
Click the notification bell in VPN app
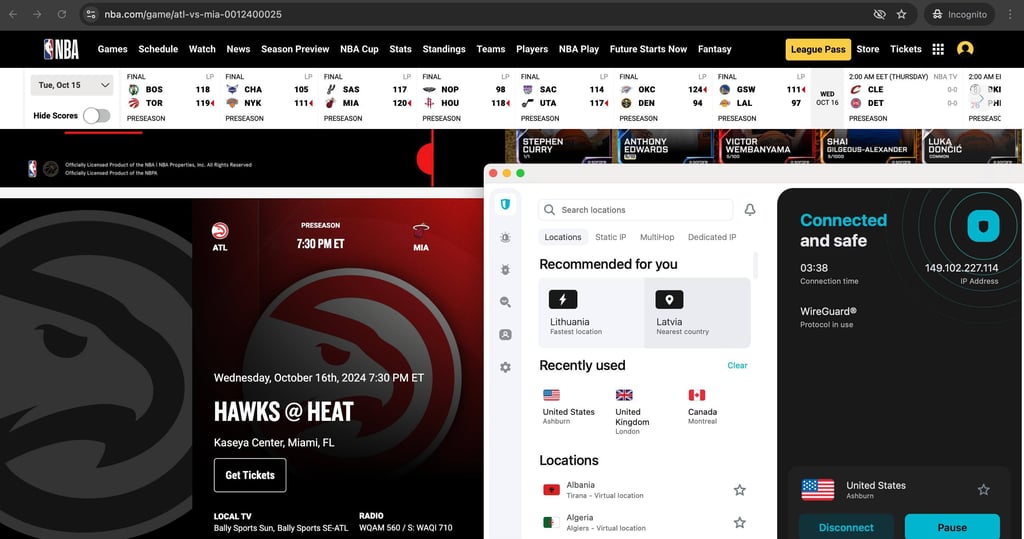coord(750,210)
